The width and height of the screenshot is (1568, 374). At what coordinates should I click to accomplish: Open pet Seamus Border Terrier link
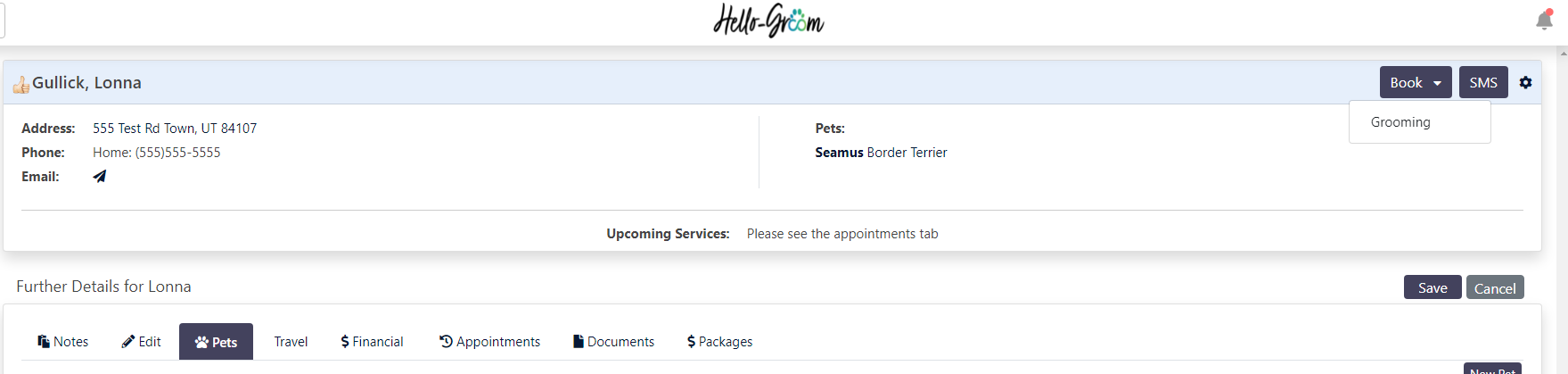[x=881, y=153]
